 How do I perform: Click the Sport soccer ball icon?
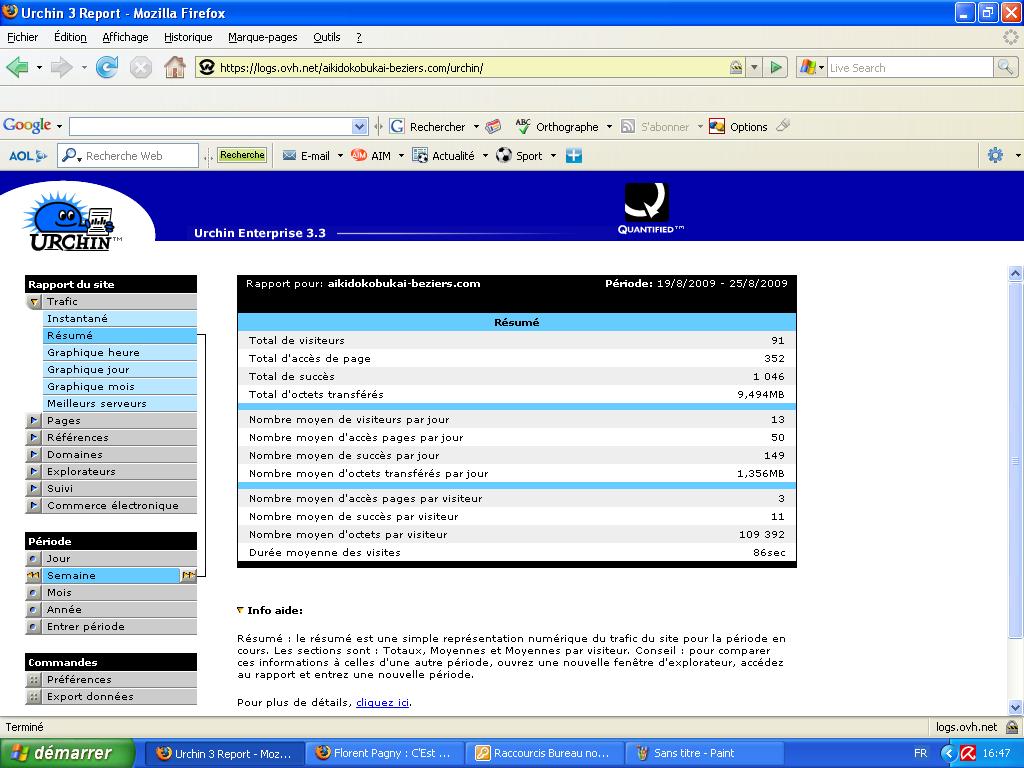pos(504,155)
